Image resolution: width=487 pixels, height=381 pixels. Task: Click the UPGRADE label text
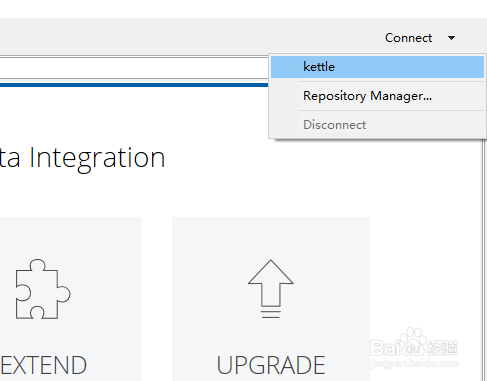tap(271, 365)
